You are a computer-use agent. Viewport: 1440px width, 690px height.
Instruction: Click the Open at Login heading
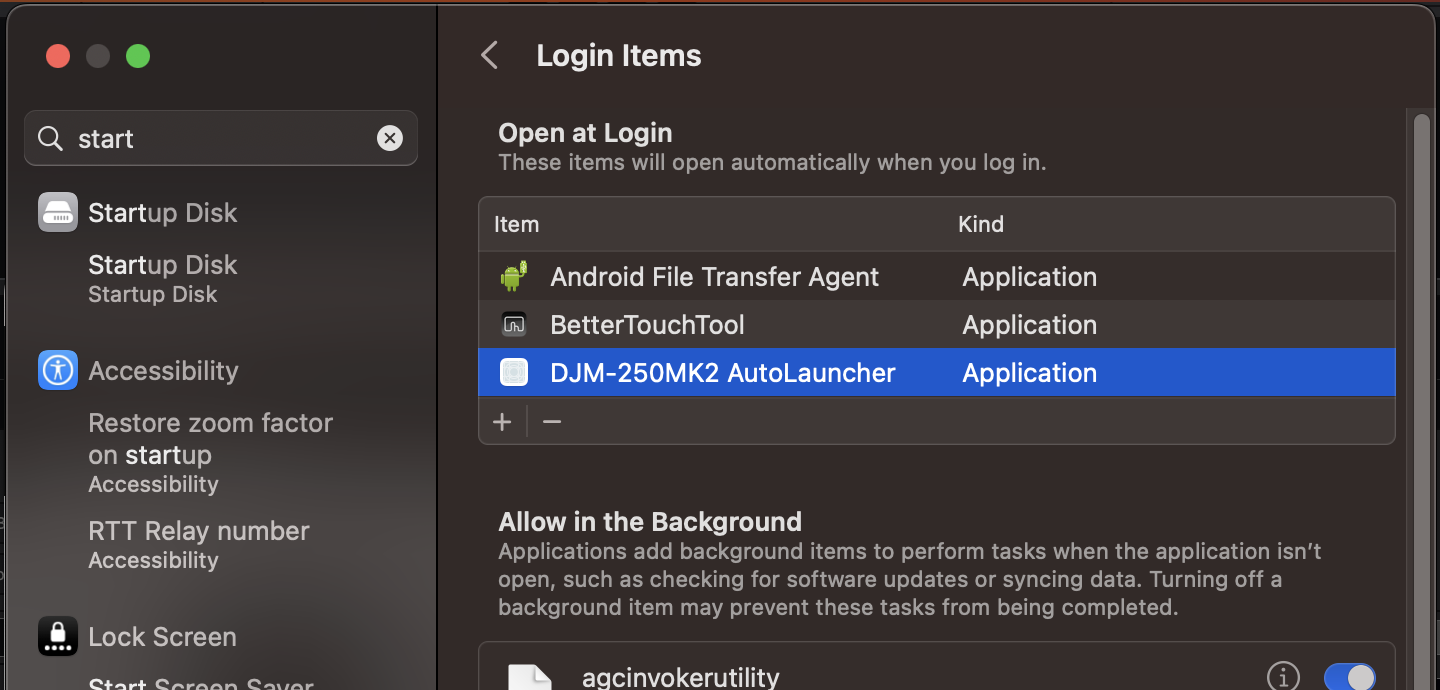pyautogui.click(x=585, y=133)
